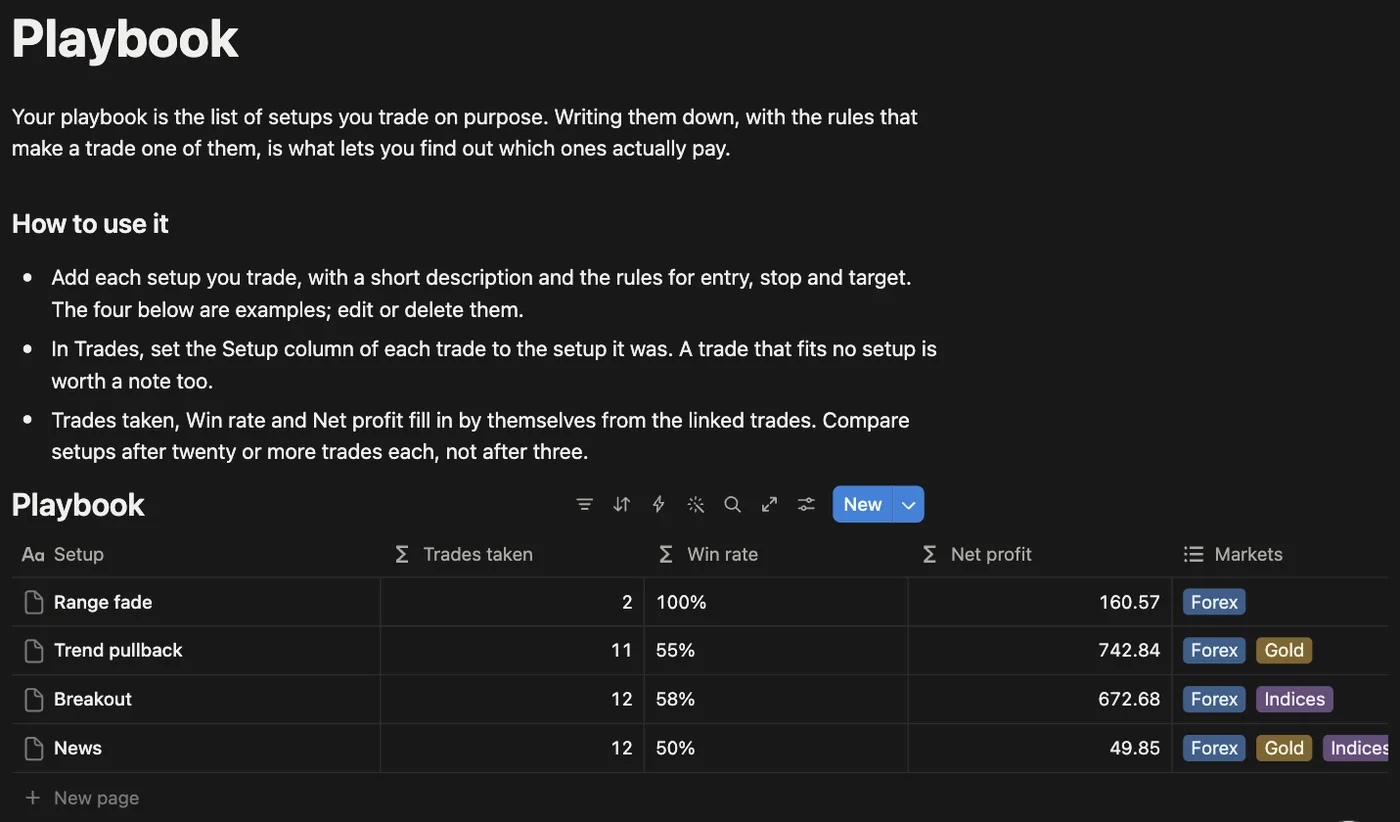Open the Markets column header

(x=1281, y=554)
